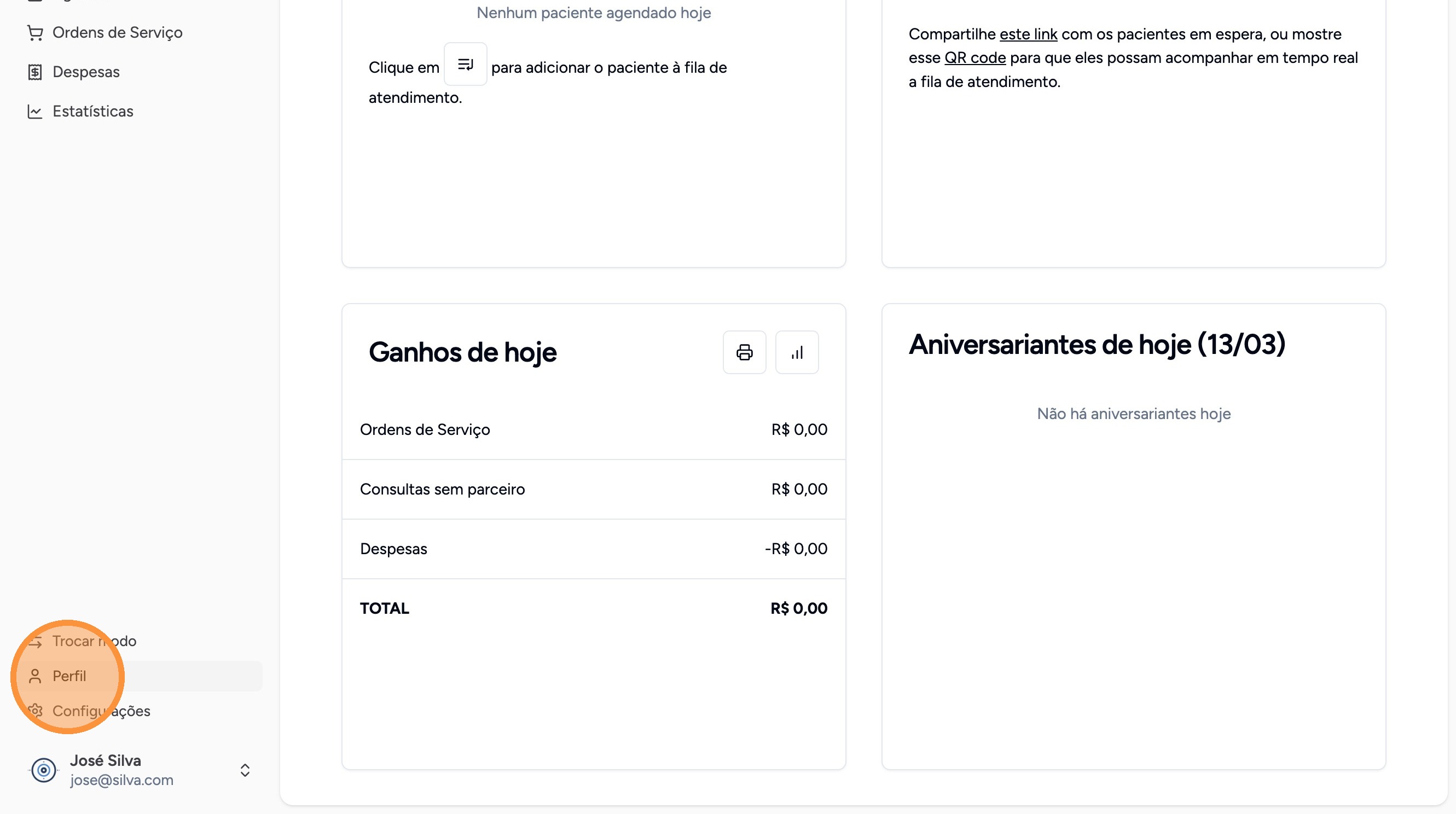Click the Trocar modo menu label

pos(95,641)
